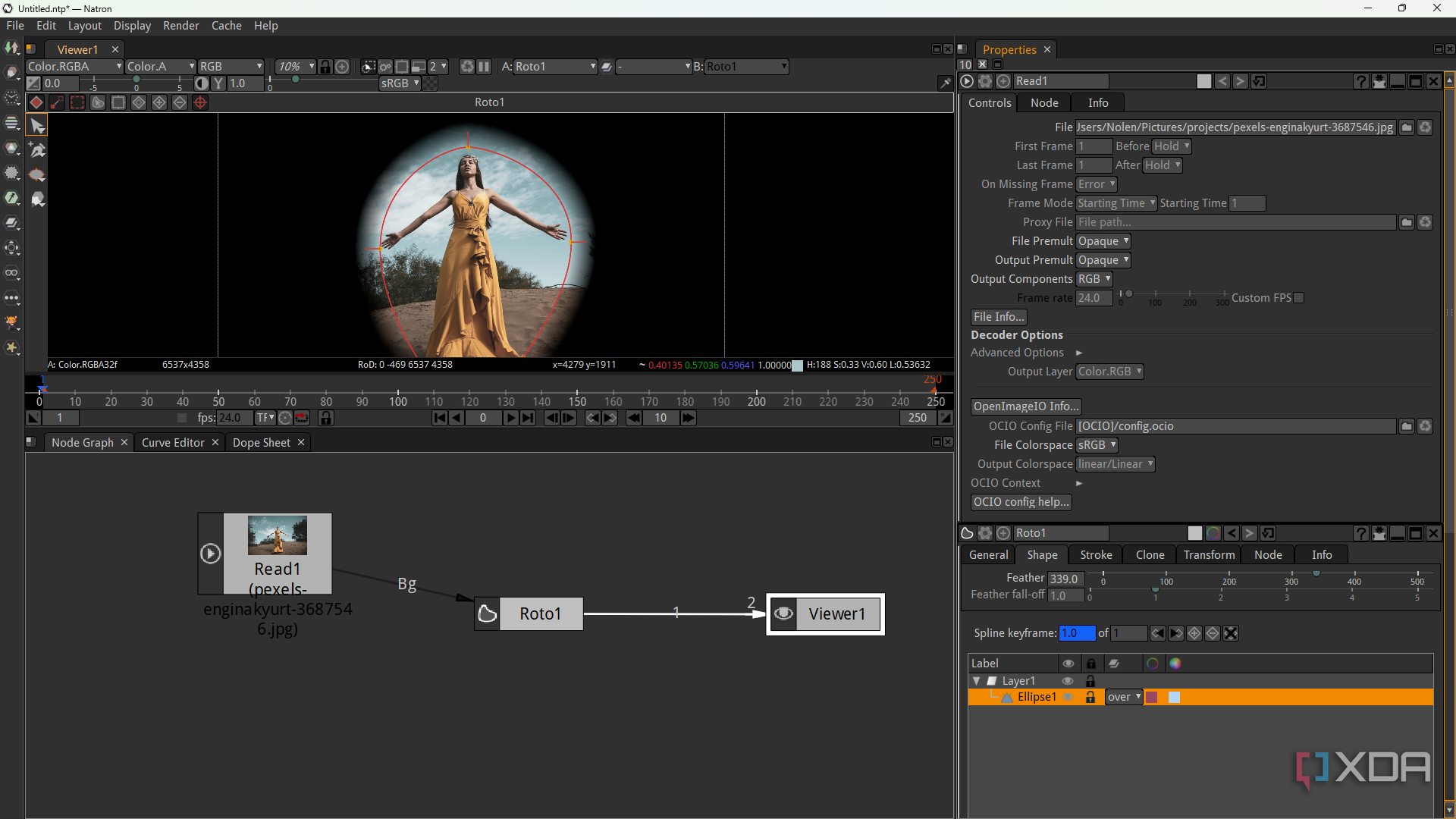Image resolution: width=1456 pixels, height=819 pixels.
Task: Expand the Advanced Options section
Action: [x=1078, y=353]
